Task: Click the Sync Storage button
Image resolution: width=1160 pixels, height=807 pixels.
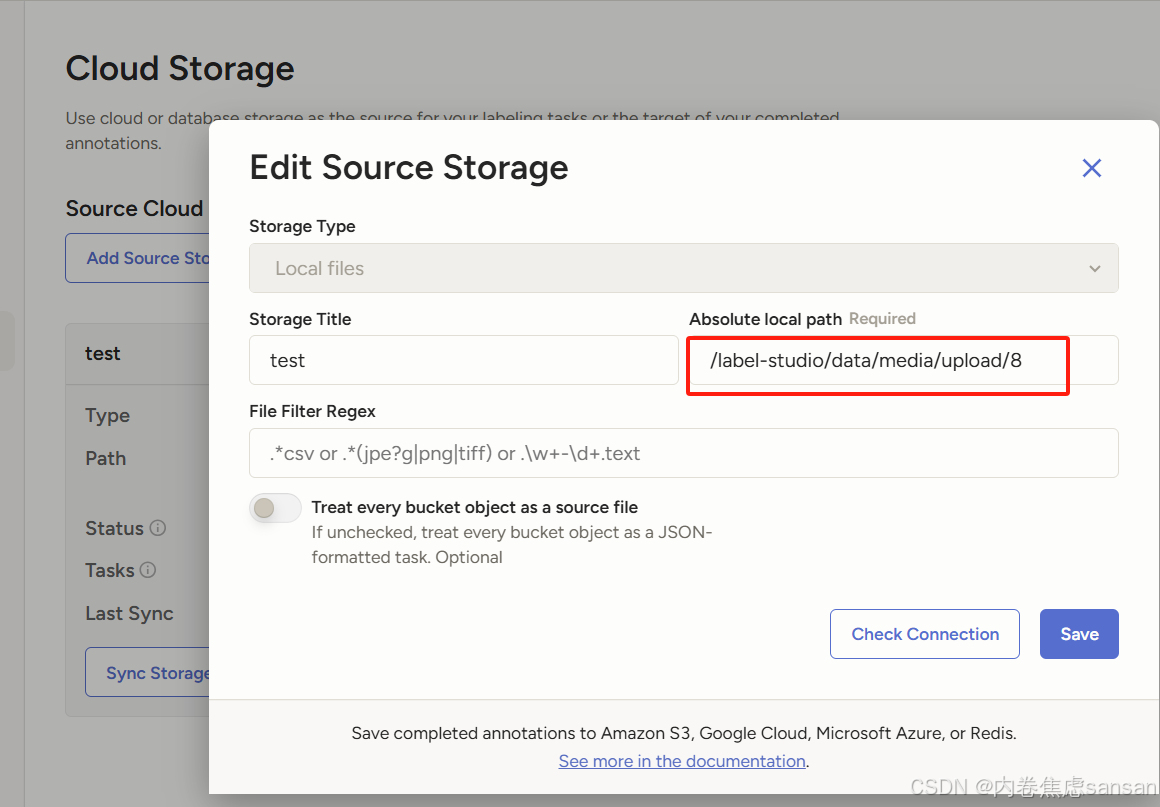Action: pos(150,673)
